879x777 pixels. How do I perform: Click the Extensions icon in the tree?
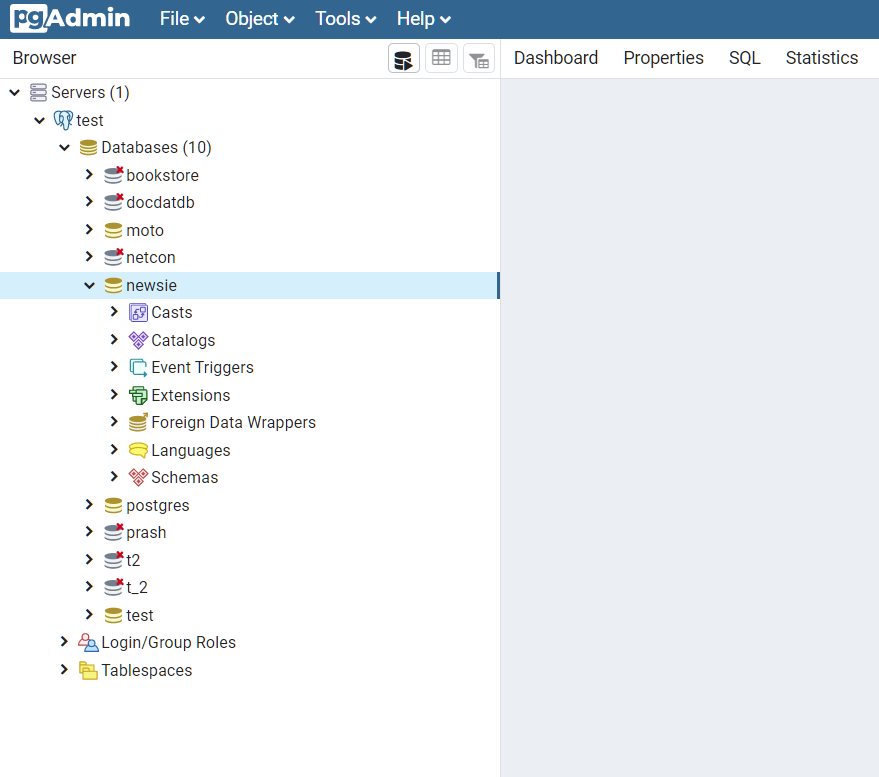137,395
